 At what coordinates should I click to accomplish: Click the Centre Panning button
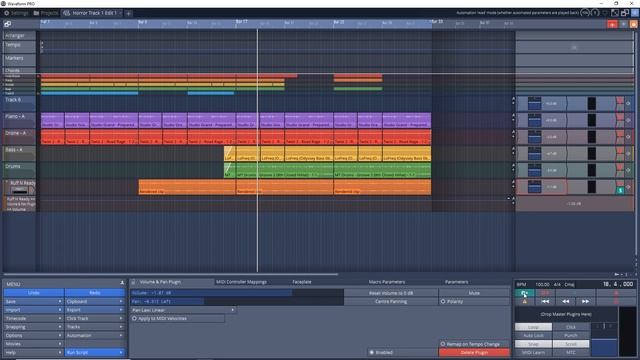pos(391,301)
